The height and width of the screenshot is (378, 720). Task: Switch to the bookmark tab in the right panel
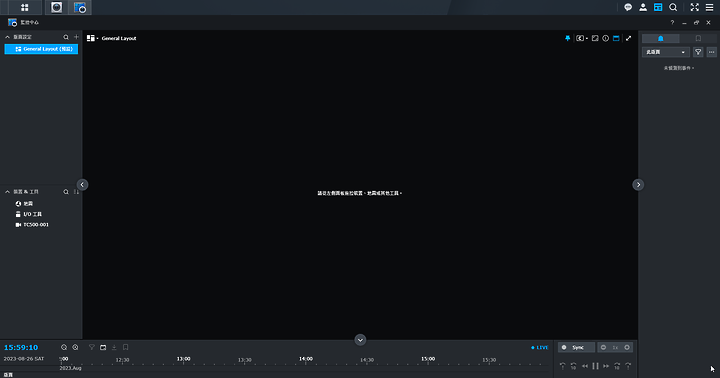pos(698,38)
